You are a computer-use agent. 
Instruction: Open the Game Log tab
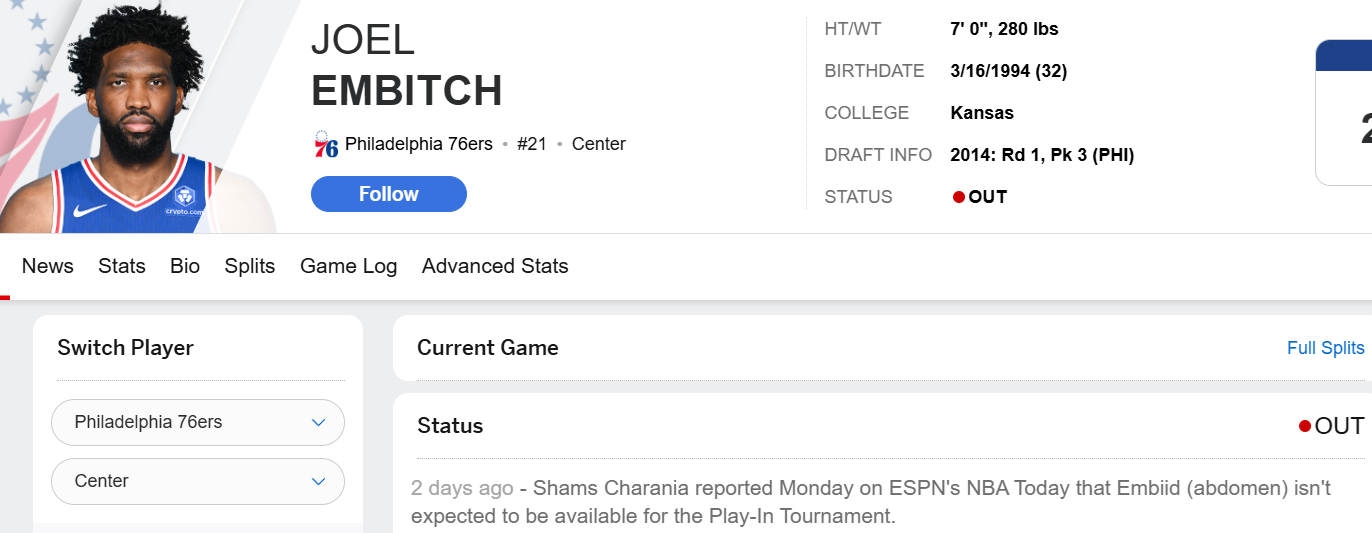click(x=349, y=266)
